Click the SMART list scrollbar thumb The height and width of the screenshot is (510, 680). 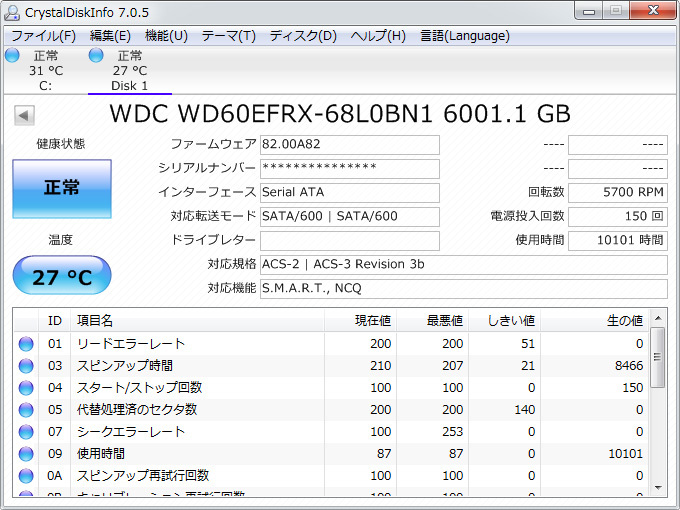point(658,357)
